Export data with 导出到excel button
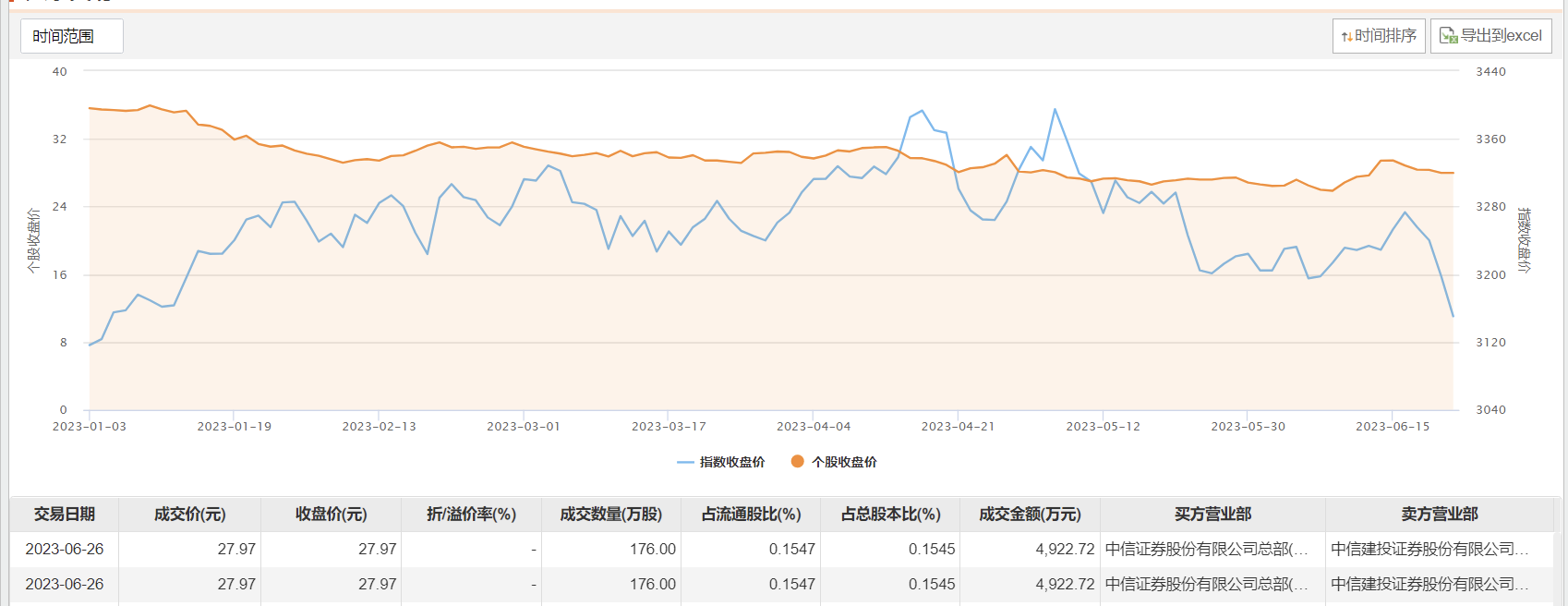 tap(1490, 36)
